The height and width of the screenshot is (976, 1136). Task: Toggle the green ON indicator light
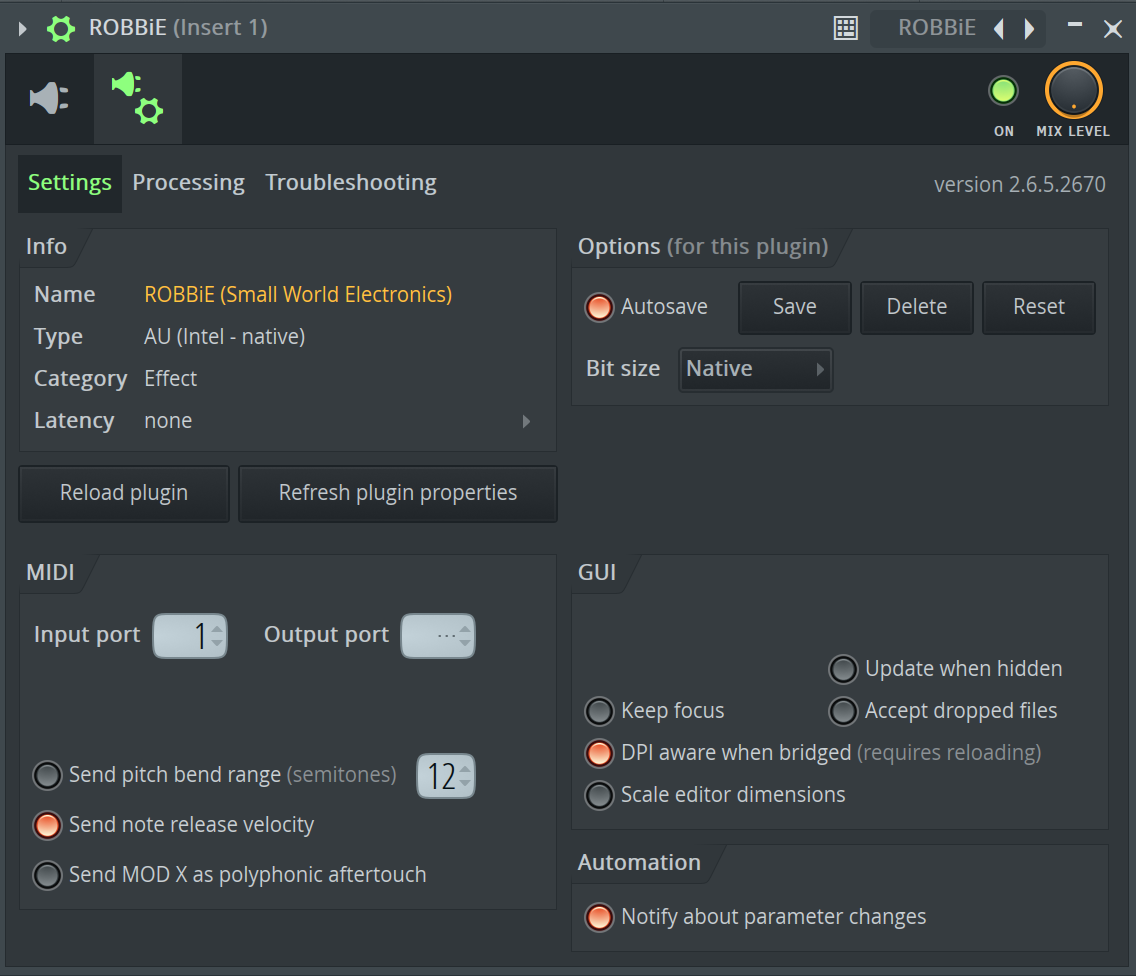pyautogui.click(x=1003, y=91)
